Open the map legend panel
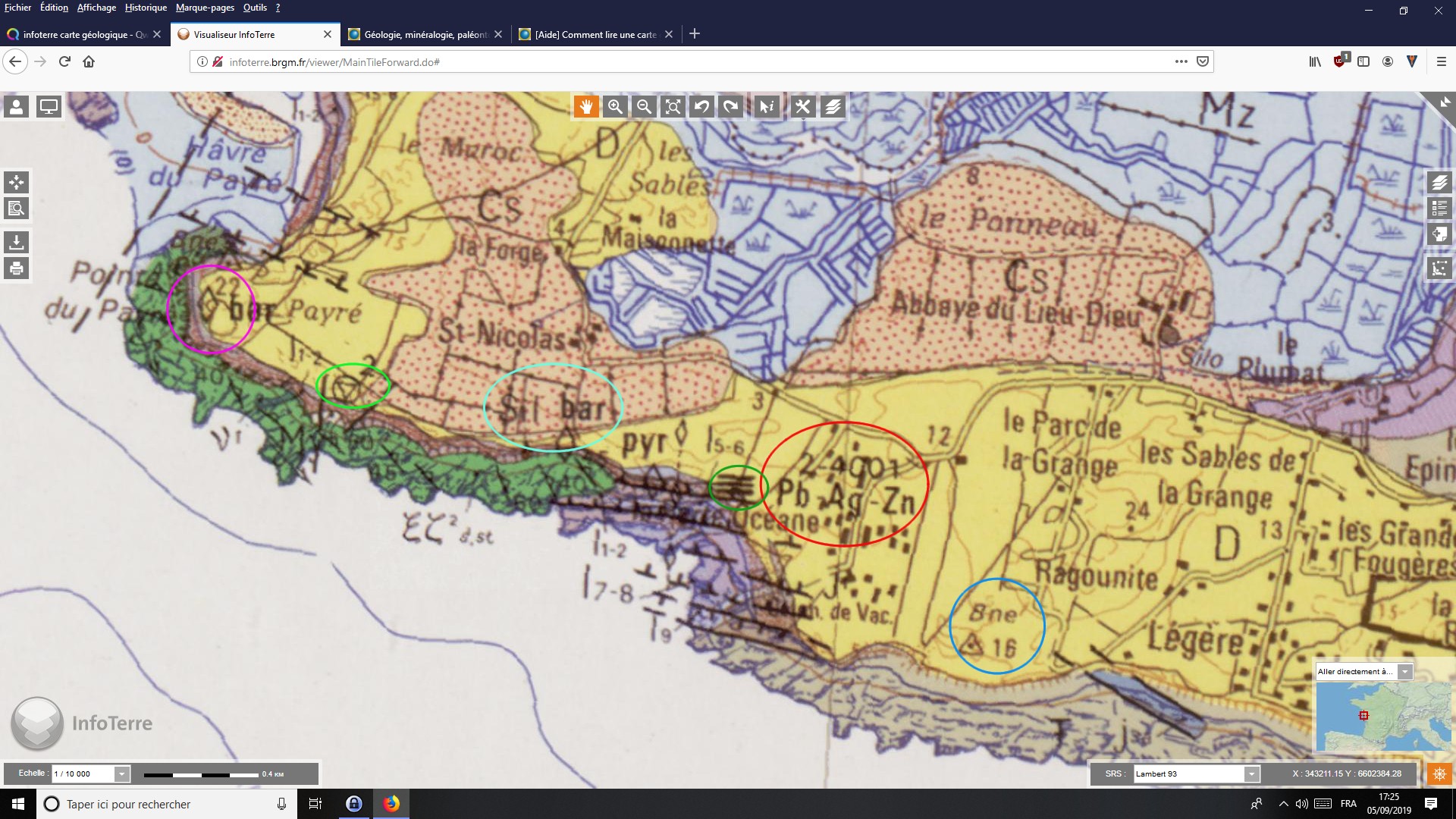This screenshot has height=819, width=1456. click(1439, 208)
